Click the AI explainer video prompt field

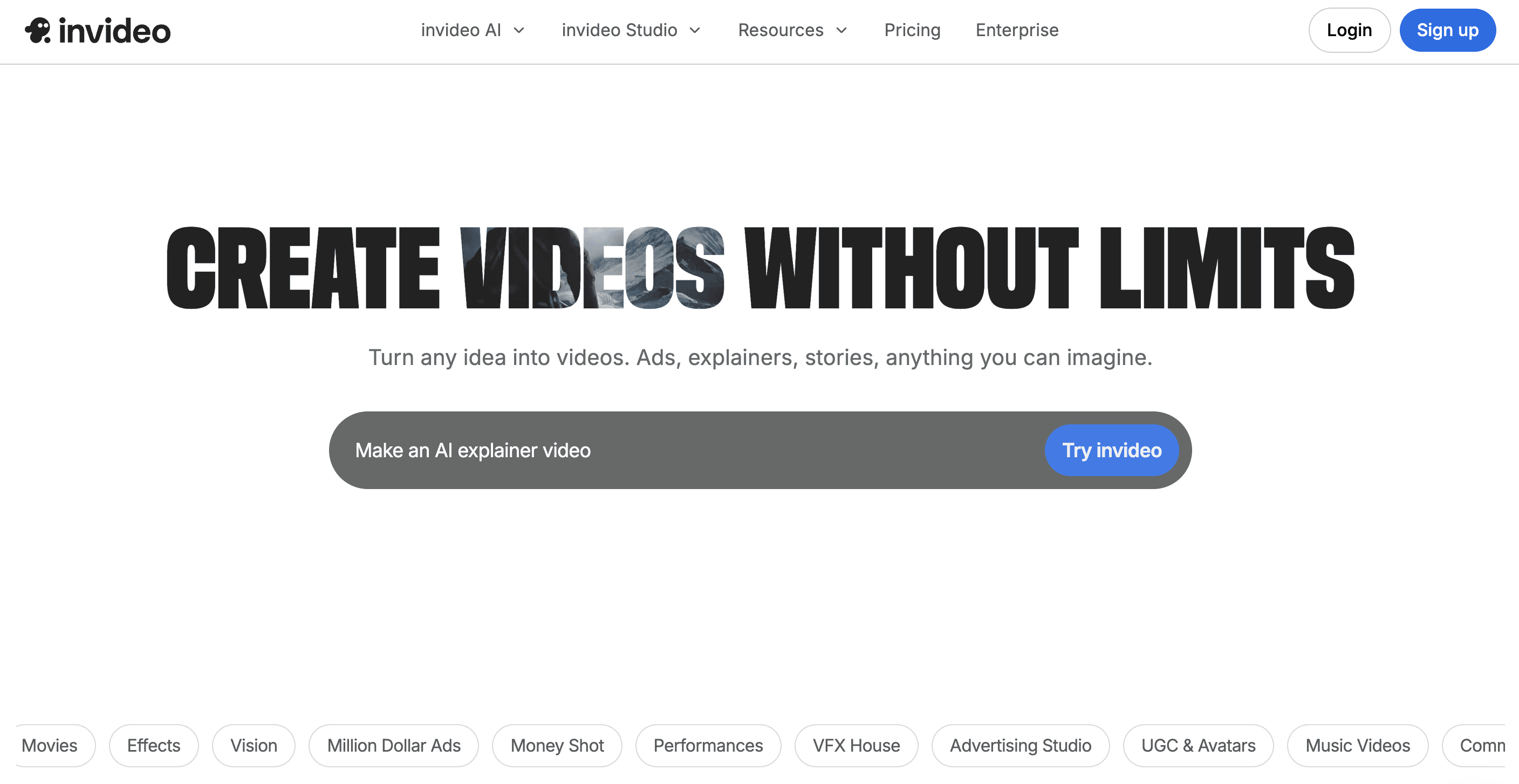click(648, 450)
